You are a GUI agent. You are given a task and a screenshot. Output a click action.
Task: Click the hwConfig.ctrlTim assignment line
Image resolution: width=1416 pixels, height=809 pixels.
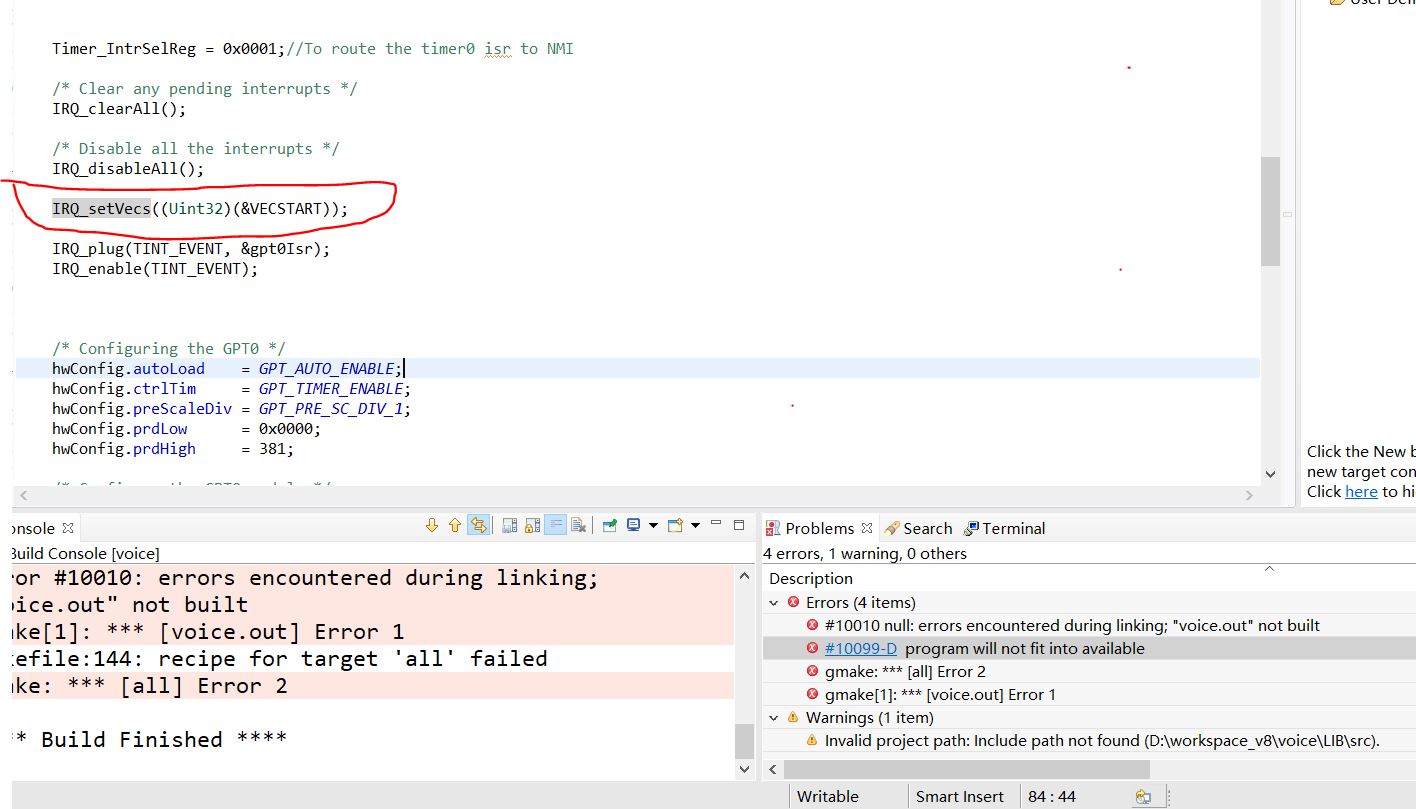tap(231, 388)
